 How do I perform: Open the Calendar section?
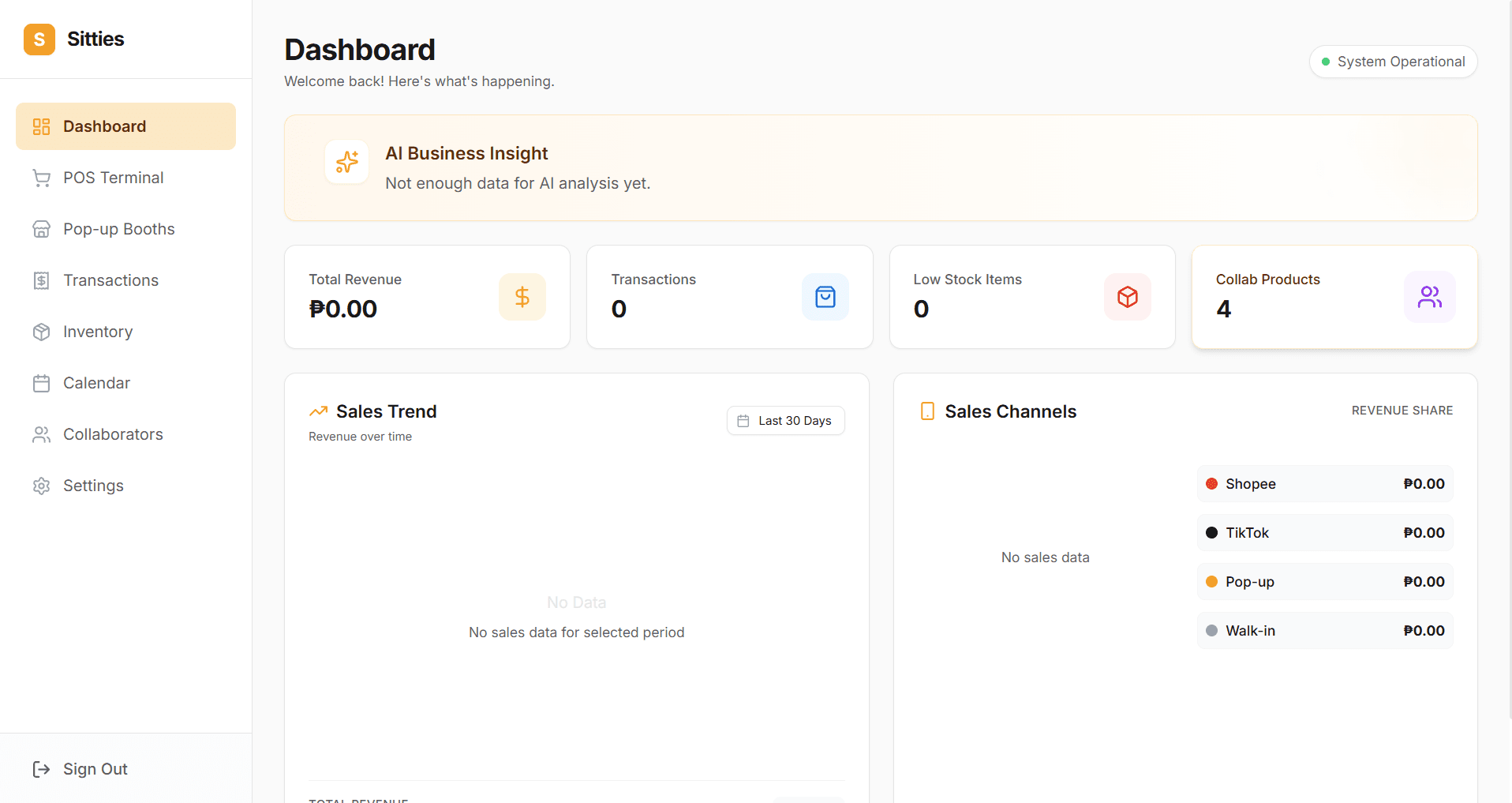[x=125, y=383]
